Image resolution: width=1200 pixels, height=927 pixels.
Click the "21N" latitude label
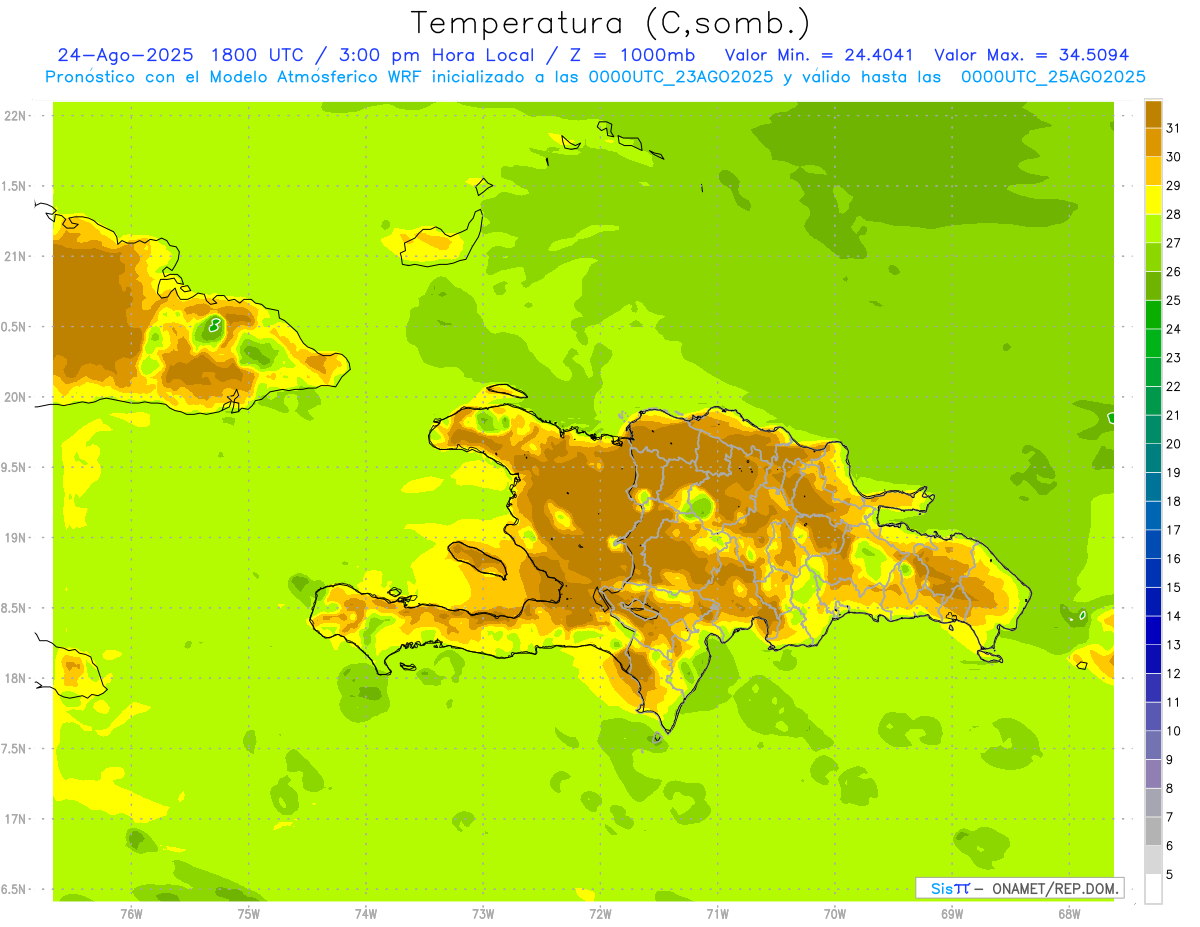coord(15,256)
